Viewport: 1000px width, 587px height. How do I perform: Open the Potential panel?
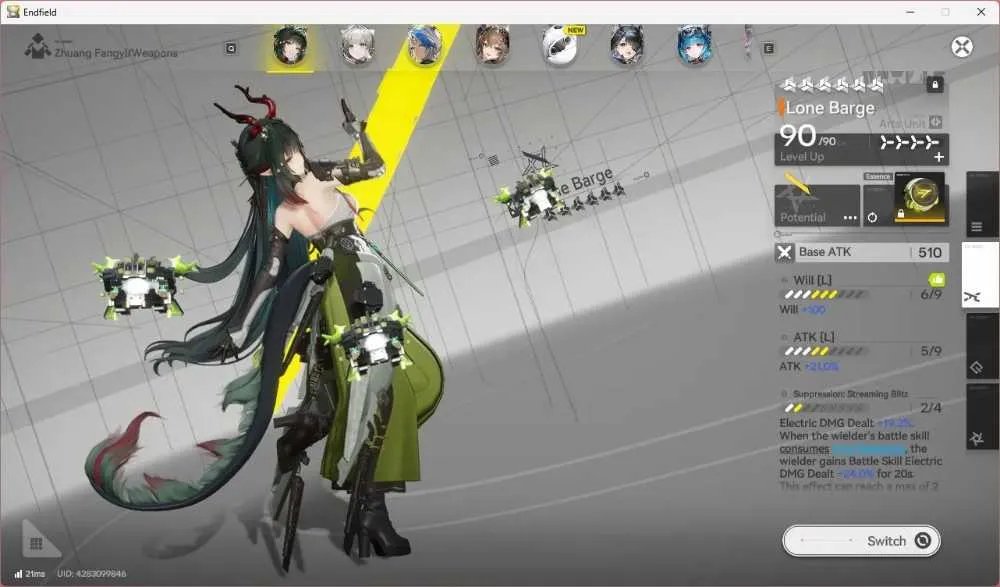(x=817, y=205)
